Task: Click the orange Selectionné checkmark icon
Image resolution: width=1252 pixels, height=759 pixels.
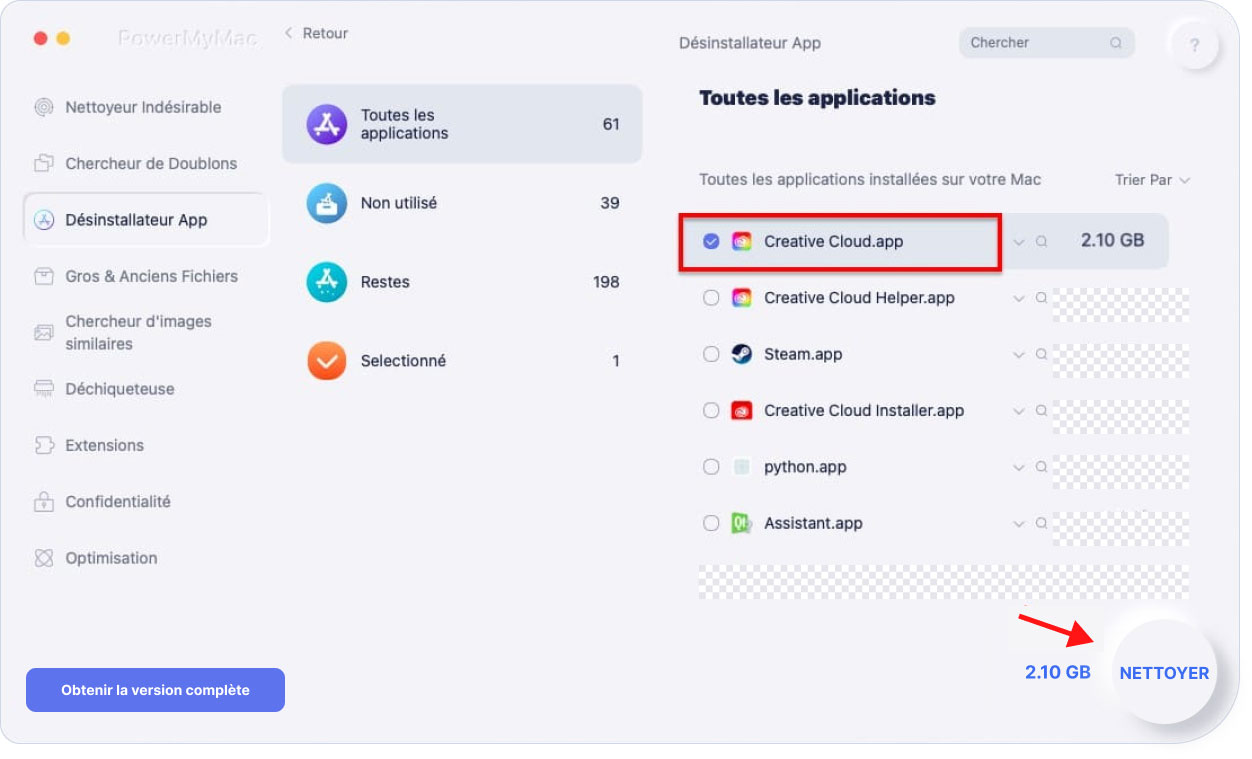Action: 327,361
